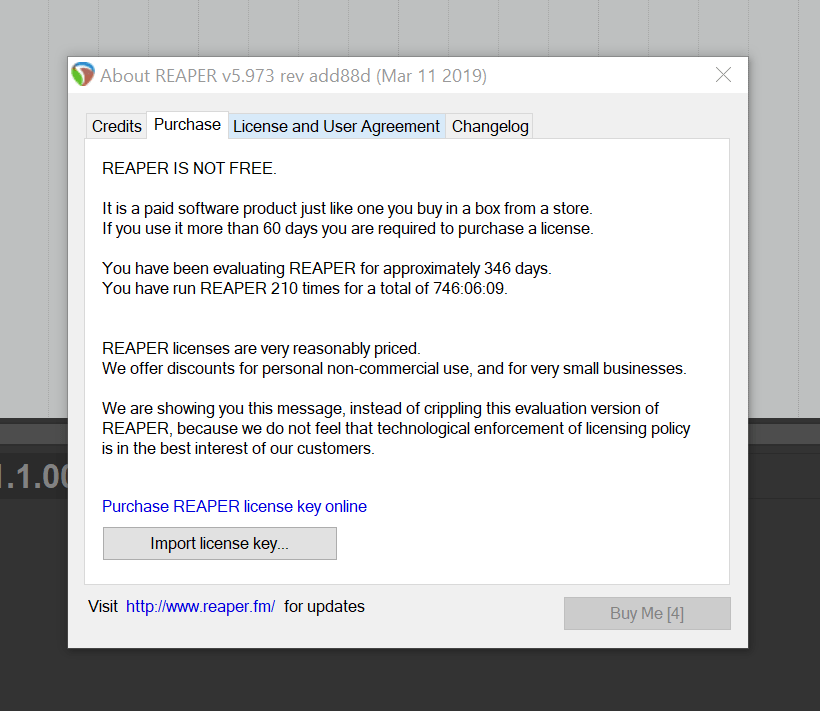
Task: Click the line showing REAPER run 210 times
Action: click(305, 288)
